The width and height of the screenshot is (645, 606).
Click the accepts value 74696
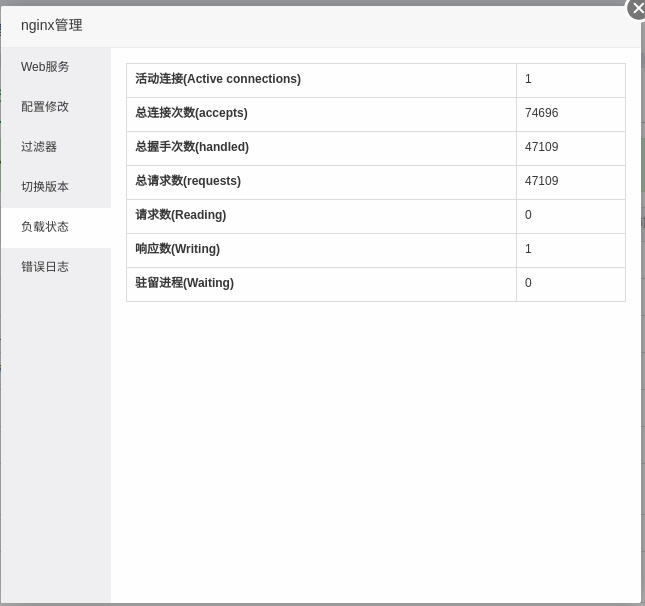coord(541,113)
